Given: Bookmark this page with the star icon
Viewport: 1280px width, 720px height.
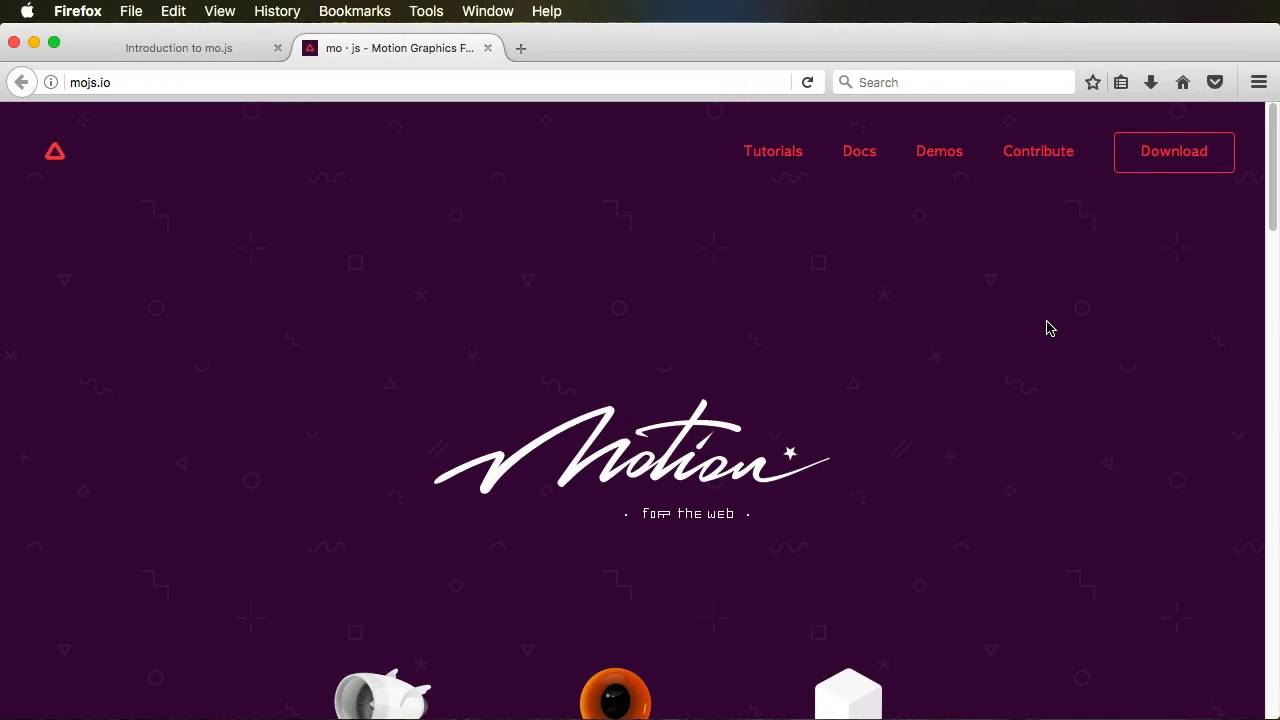Looking at the screenshot, I should click(x=1093, y=82).
